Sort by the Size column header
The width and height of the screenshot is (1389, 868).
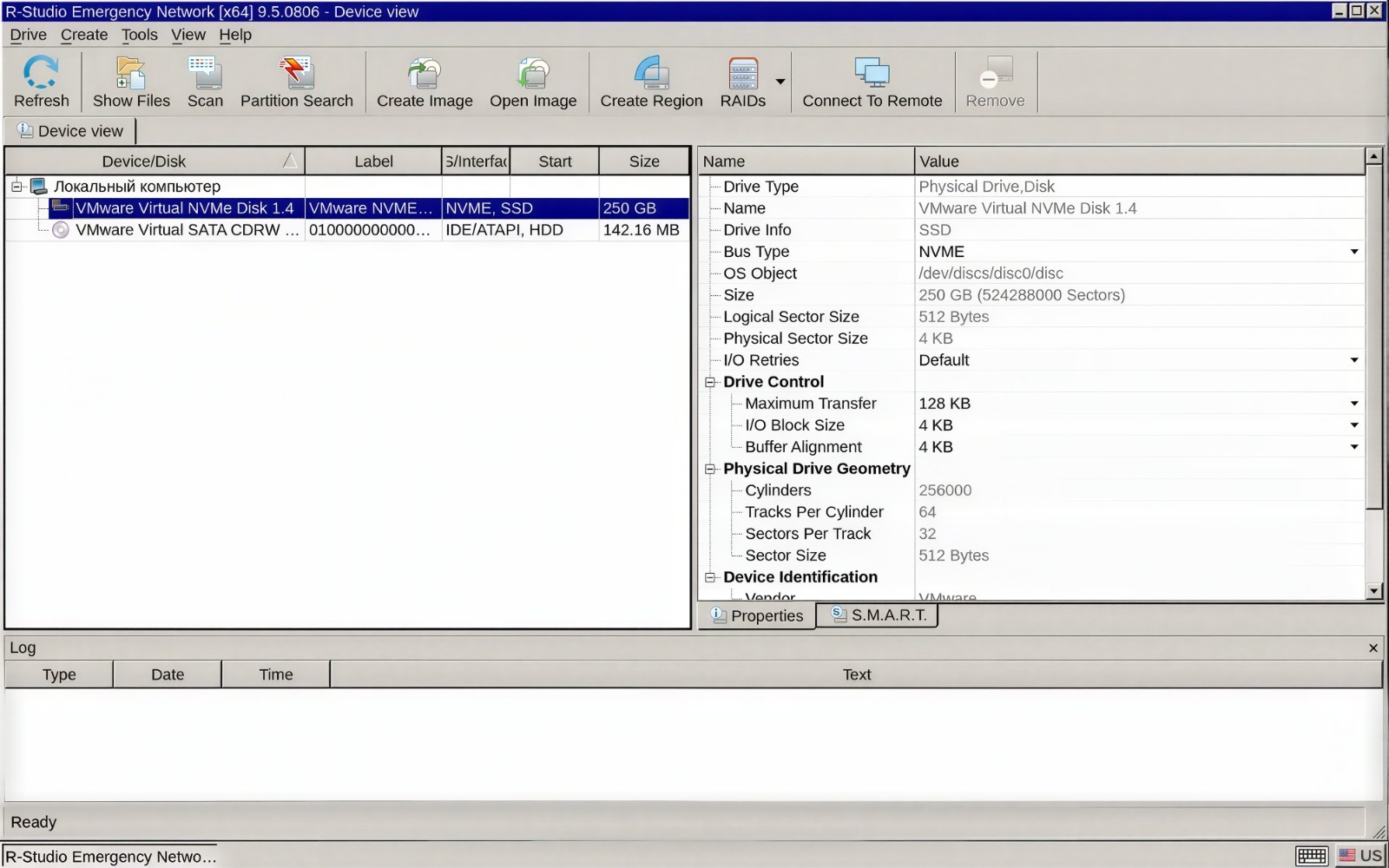[x=644, y=161]
